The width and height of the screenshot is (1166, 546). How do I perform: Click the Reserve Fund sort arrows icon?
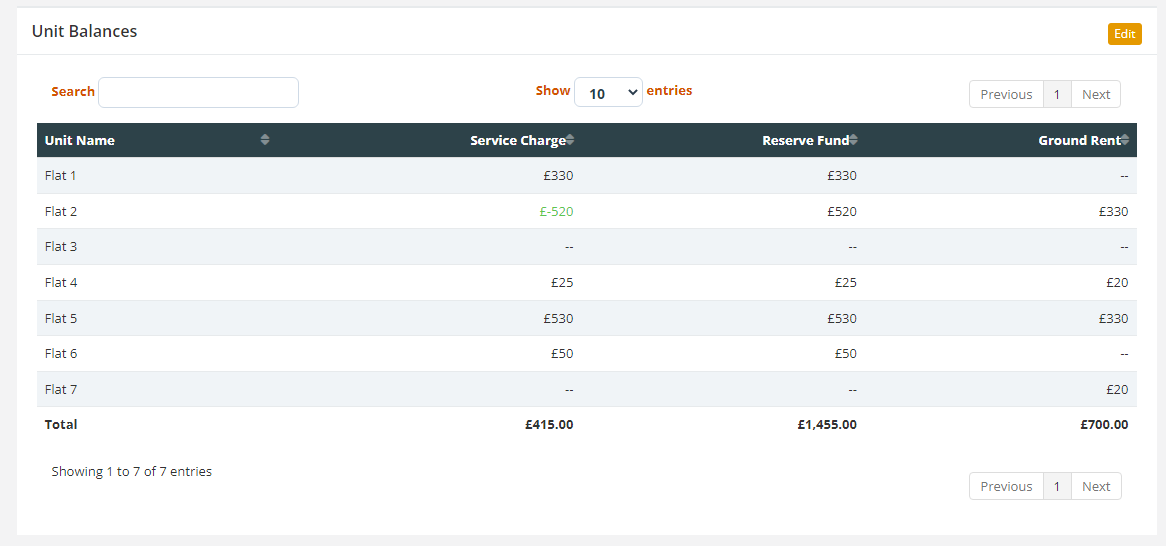tap(854, 140)
